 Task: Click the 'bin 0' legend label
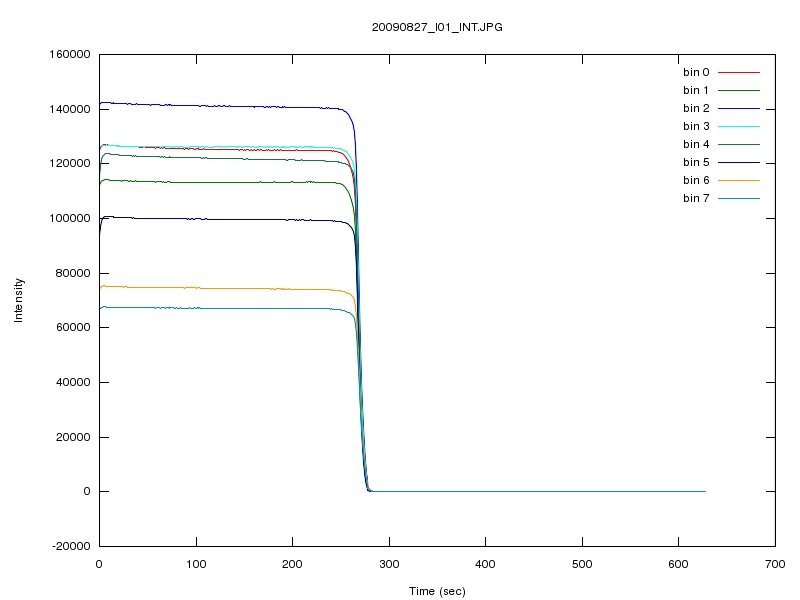pos(696,72)
